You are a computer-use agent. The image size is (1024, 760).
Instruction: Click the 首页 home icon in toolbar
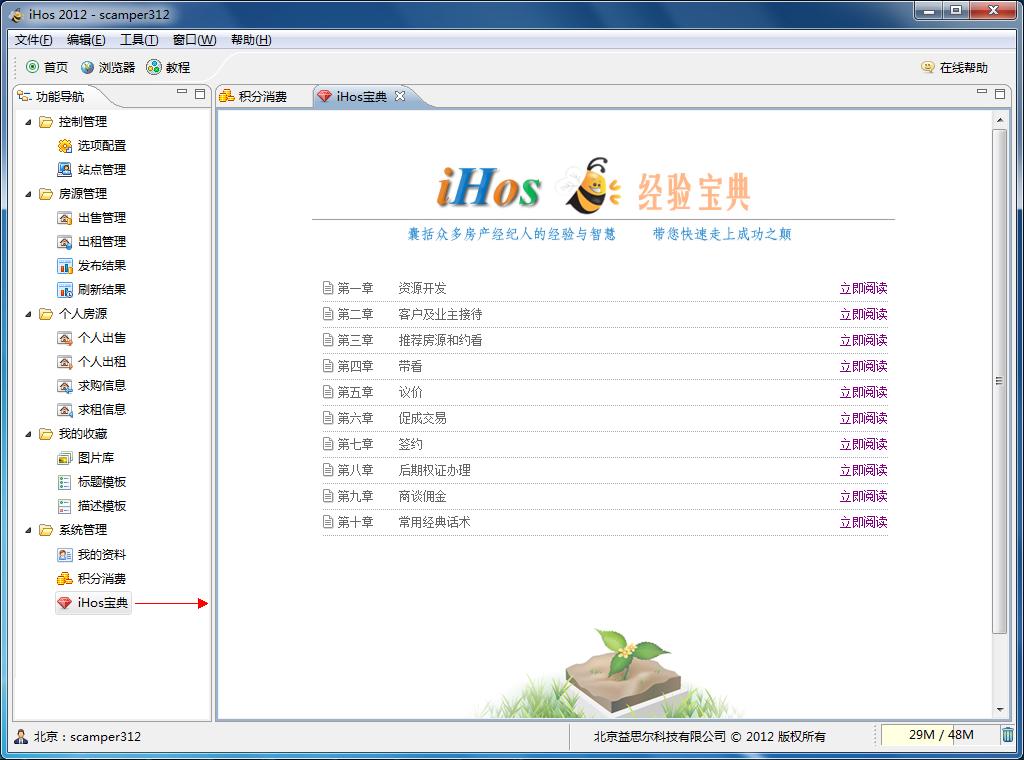pos(32,67)
